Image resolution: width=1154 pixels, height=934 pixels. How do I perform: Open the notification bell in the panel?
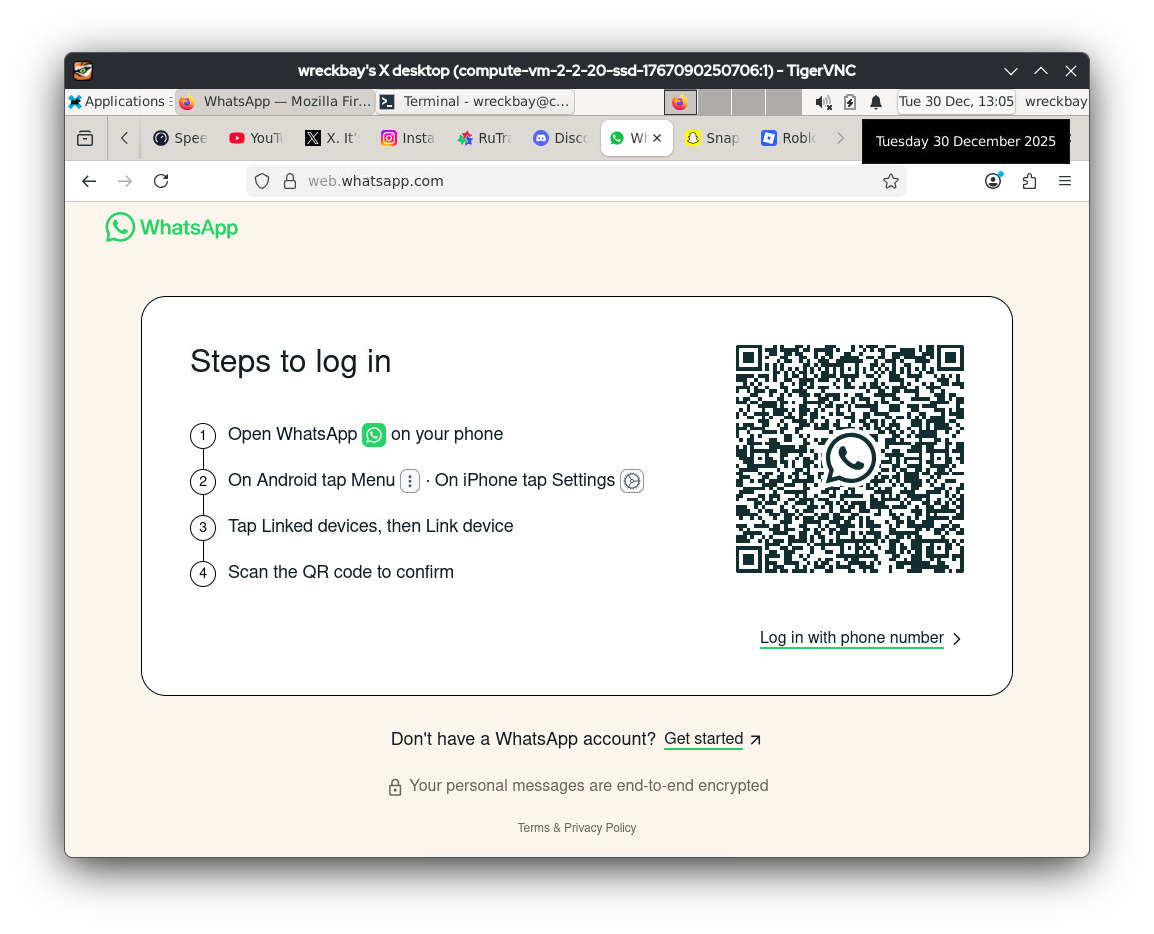click(x=876, y=102)
